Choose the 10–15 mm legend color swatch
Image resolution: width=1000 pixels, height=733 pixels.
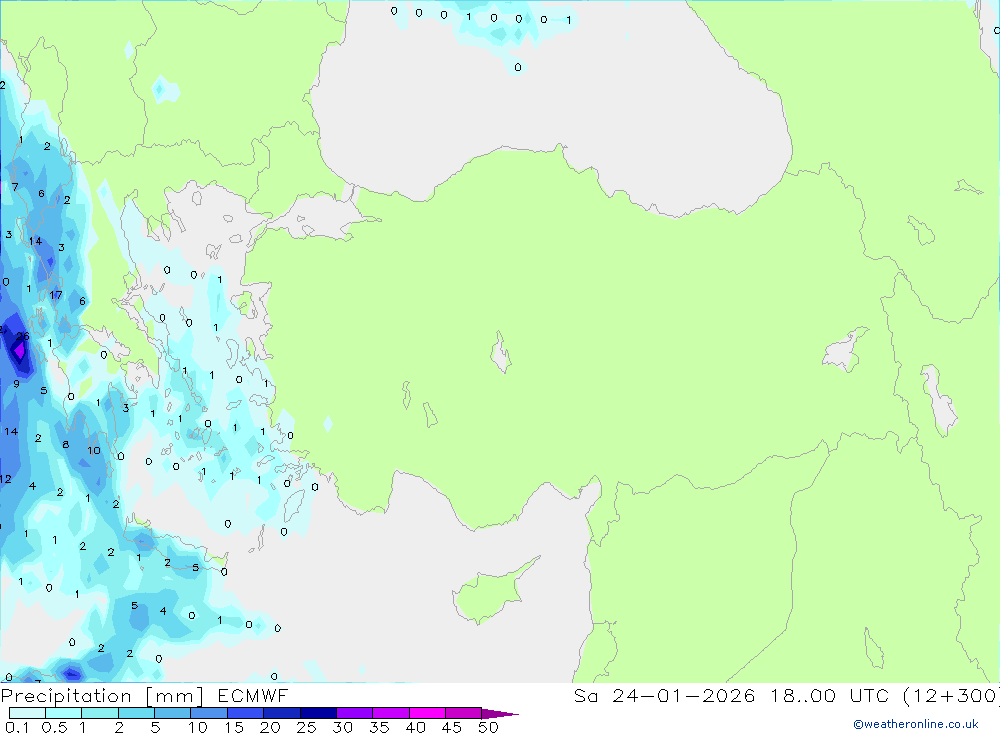pyautogui.click(x=209, y=713)
